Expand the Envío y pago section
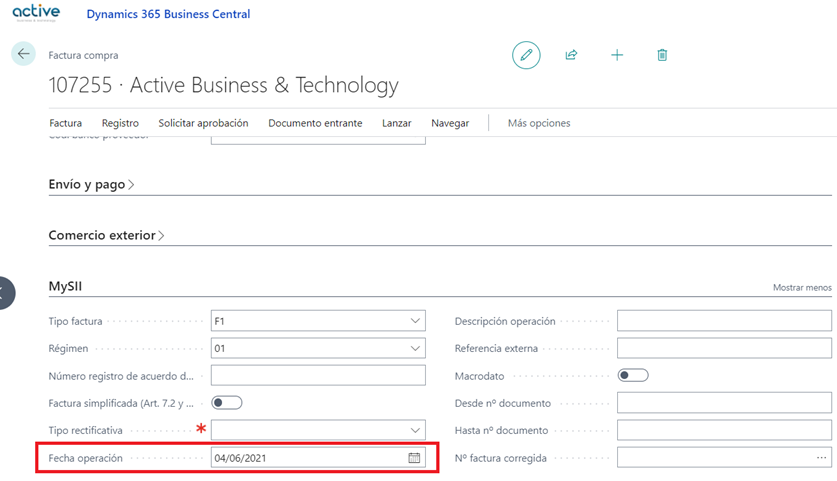Viewport: 837px width, 481px height. pyautogui.click(x=91, y=184)
